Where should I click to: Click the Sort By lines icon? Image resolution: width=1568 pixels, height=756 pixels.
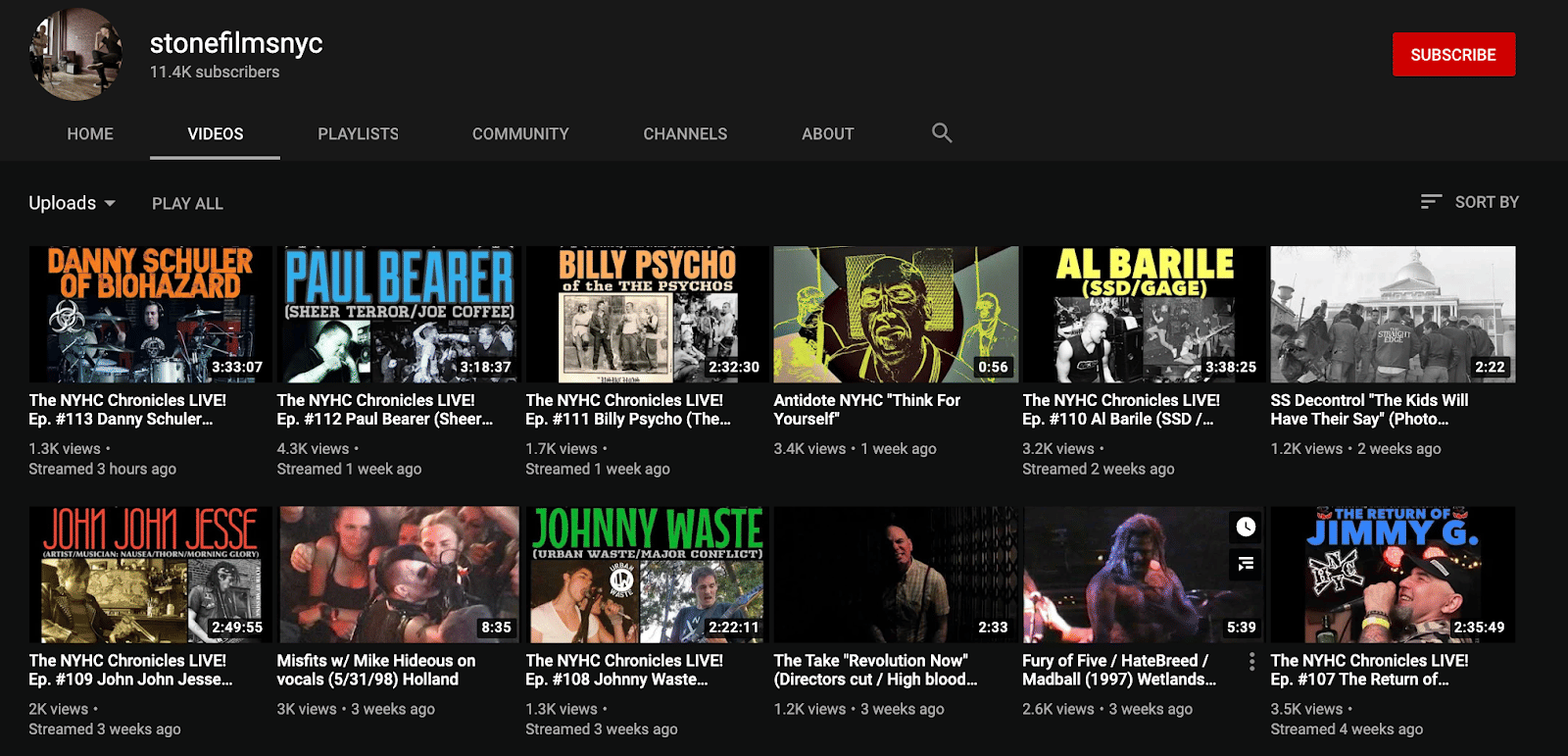coord(1431,202)
